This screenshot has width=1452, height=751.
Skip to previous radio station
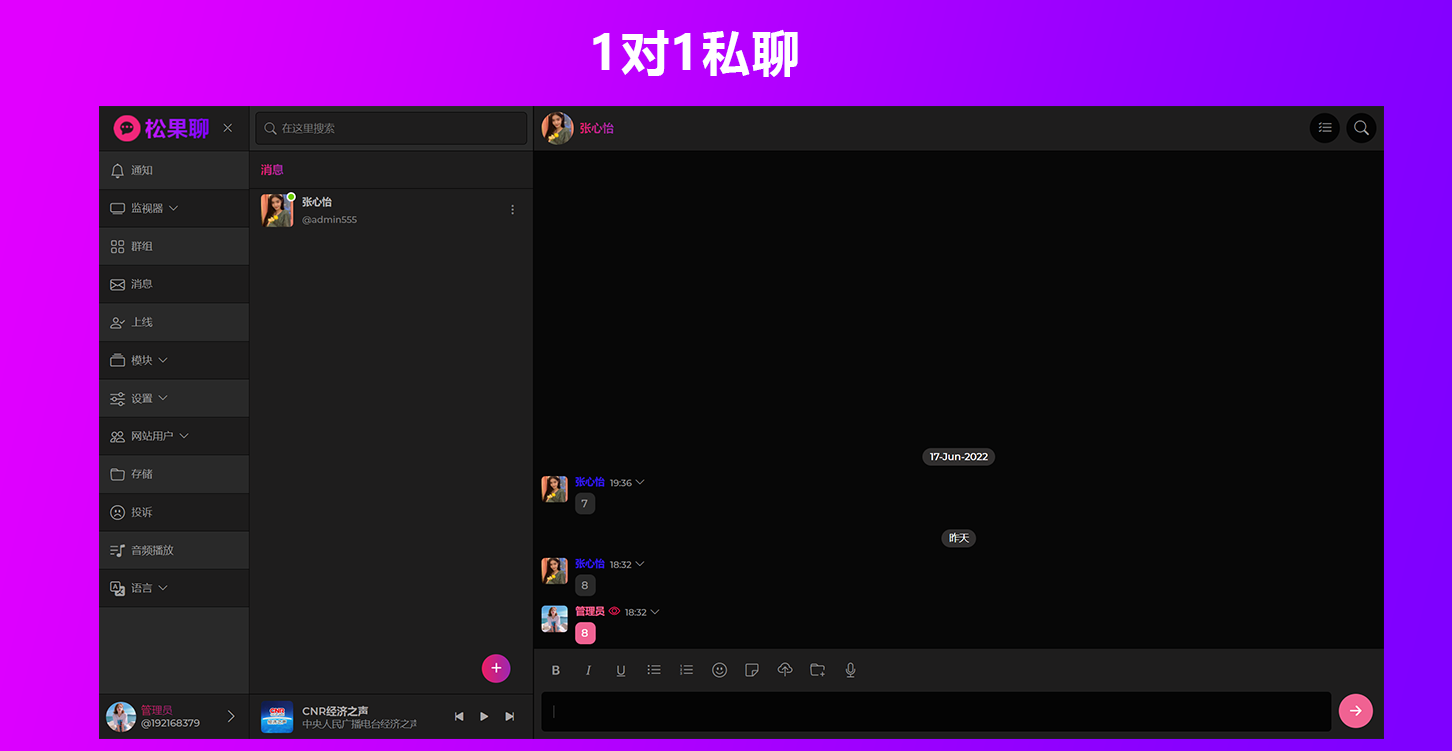(x=459, y=716)
